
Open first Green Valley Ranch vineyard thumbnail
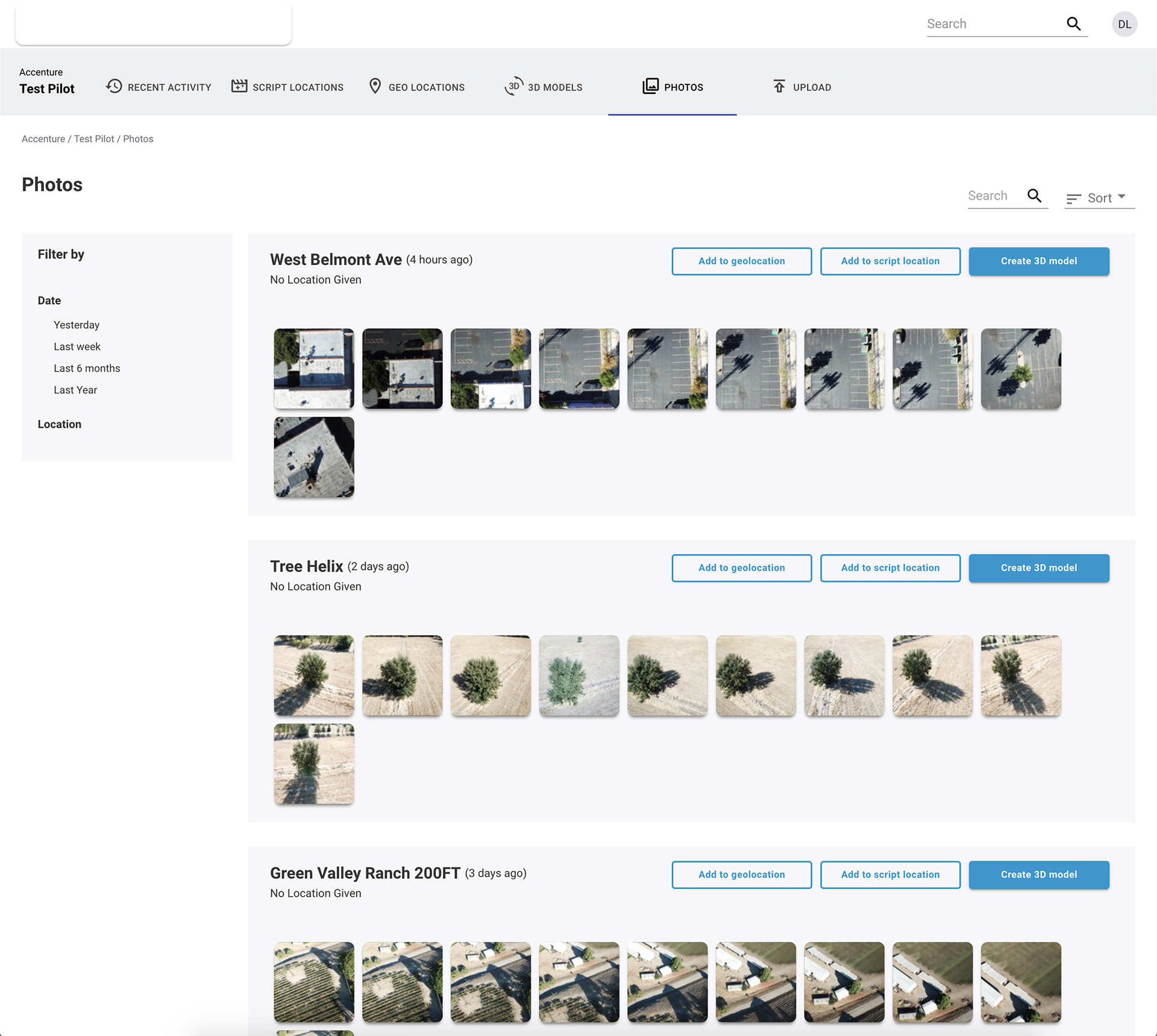(x=314, y=982)
